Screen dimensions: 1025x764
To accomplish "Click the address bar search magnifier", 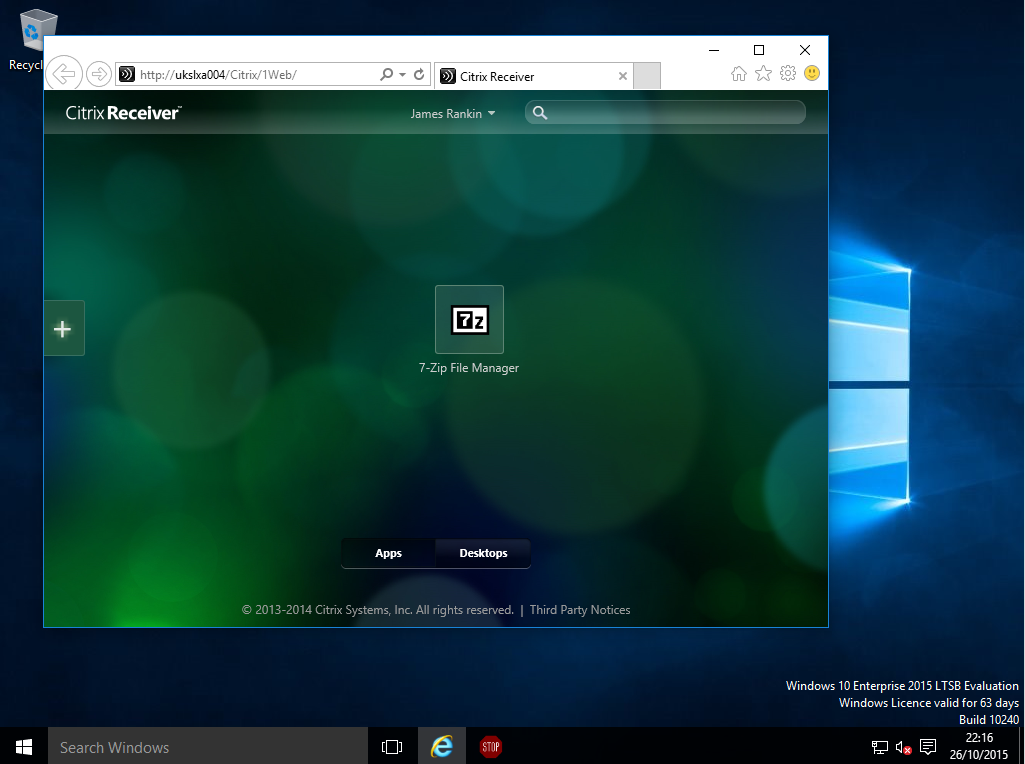I will click(386, 75).
